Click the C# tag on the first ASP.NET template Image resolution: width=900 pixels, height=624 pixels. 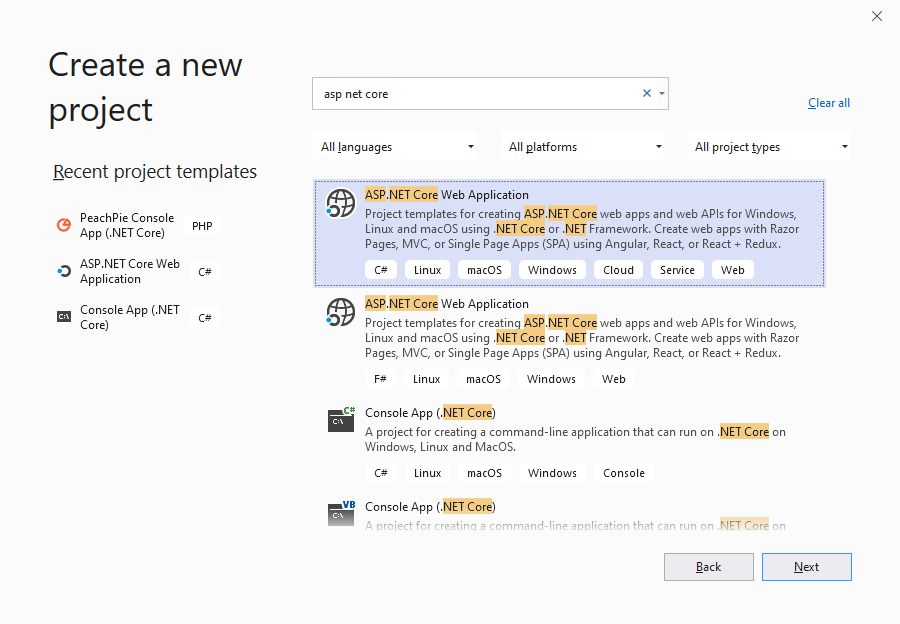pos(381,270)
